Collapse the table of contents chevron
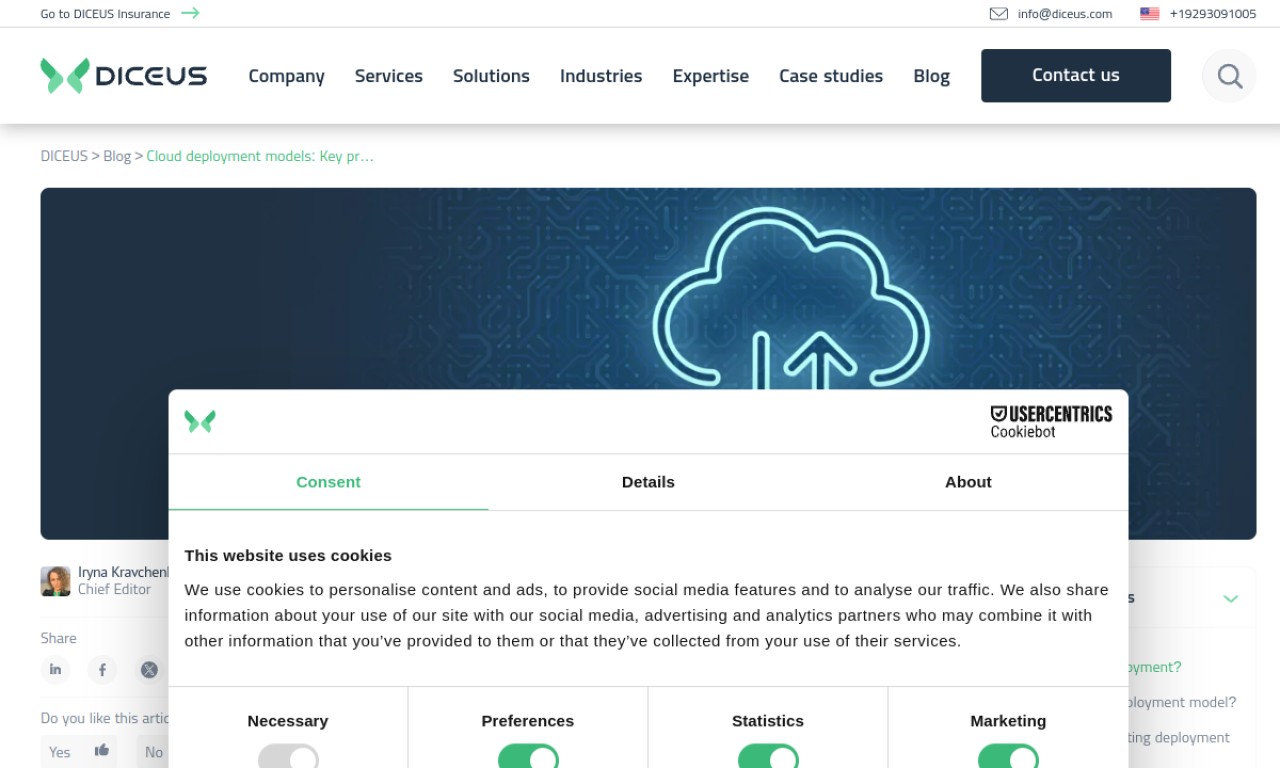Screen dimensions: 1280x768 pos(1231,598)
